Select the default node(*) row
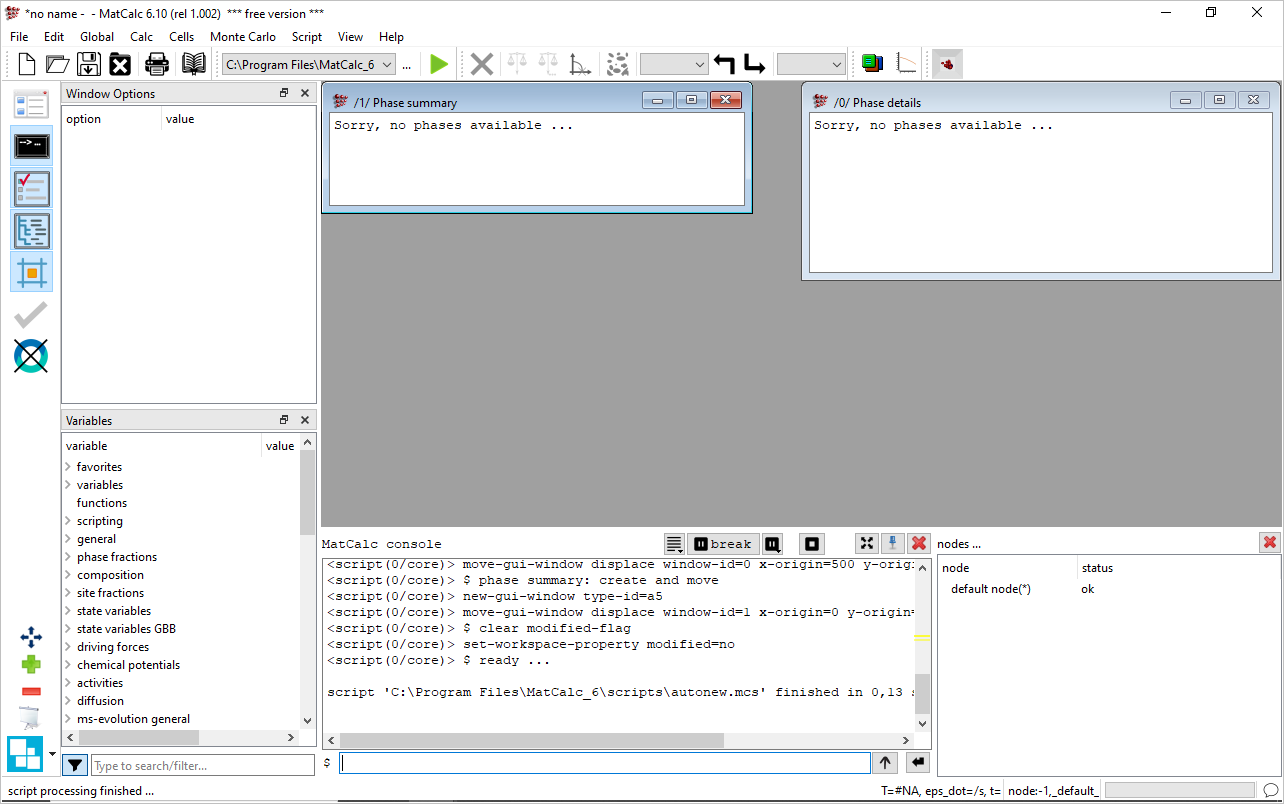Viewport: 1284px width, 804px height. tap(1109, 589)
